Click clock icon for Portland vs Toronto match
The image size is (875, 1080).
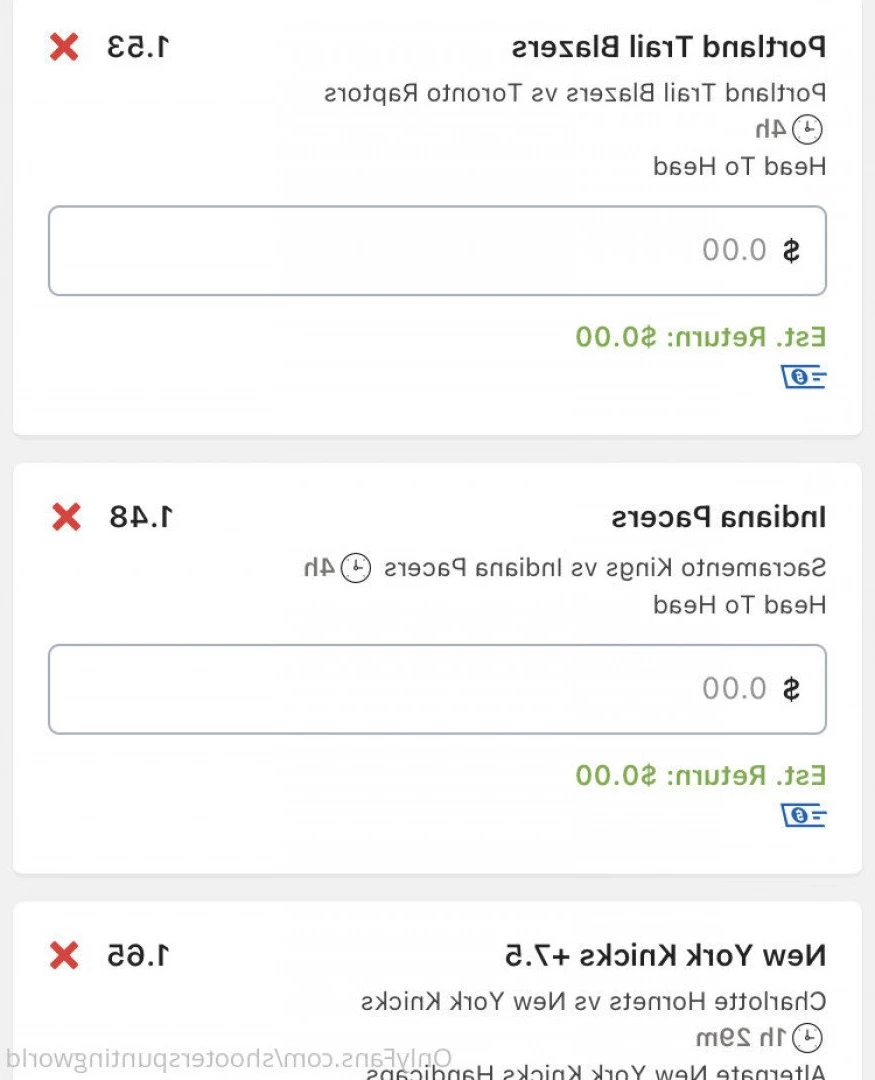807,129
